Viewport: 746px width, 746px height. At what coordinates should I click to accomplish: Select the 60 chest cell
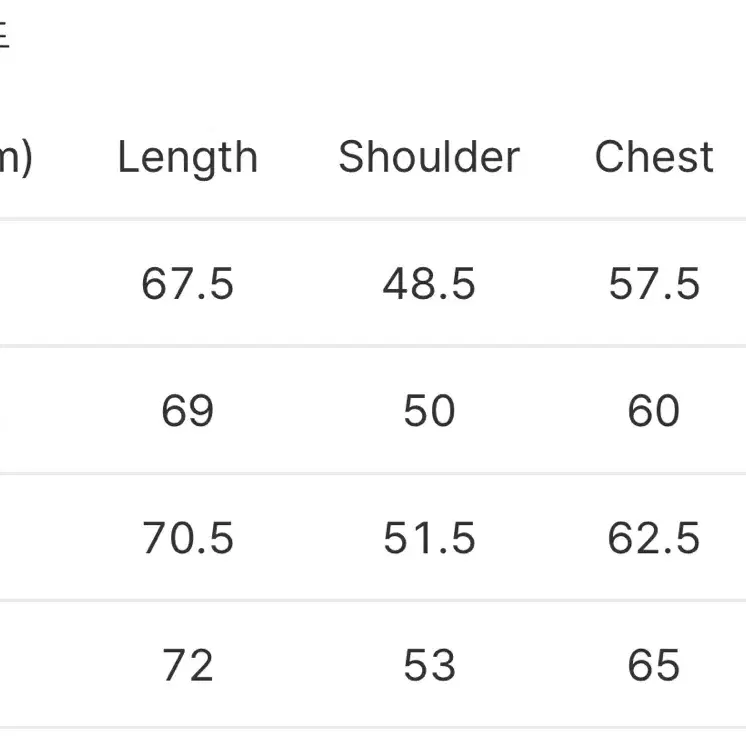coord(654,411)
